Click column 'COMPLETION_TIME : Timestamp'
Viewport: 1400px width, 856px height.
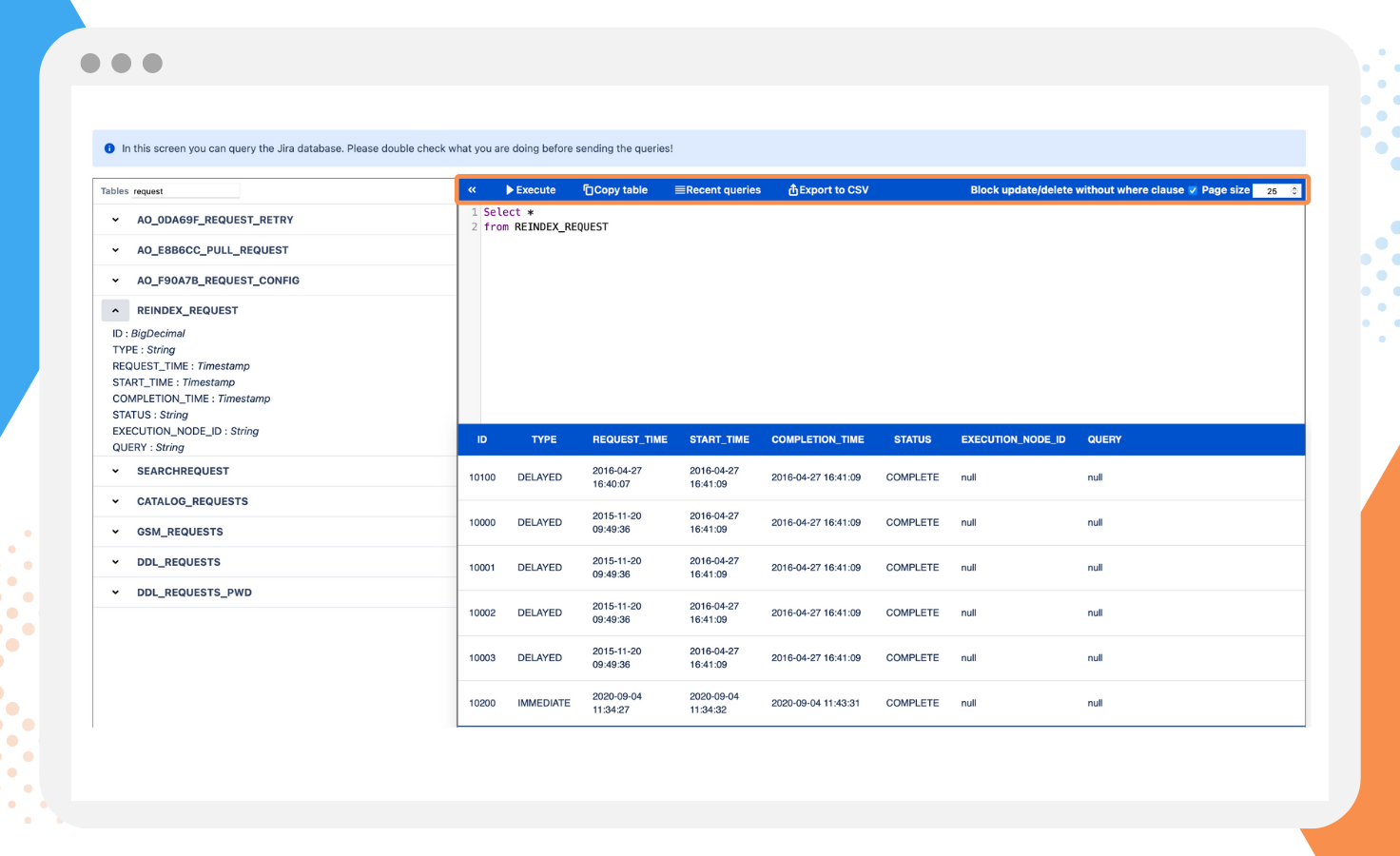[191, 399]
